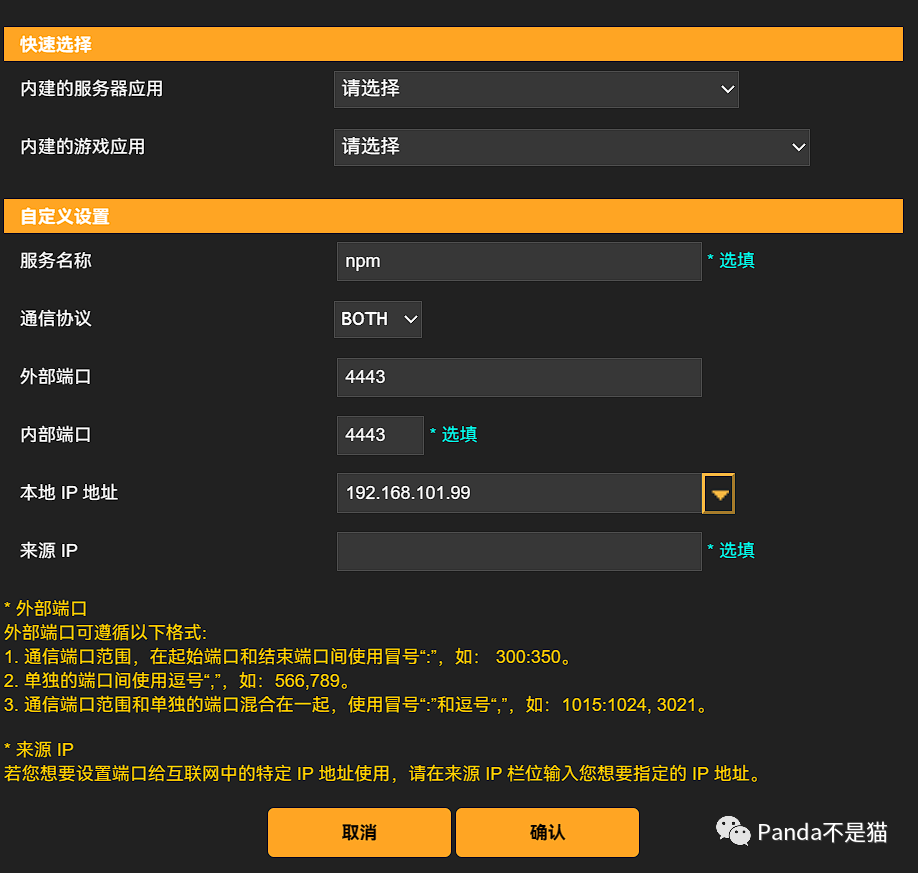This screenshot has height=873, width=918.
Task: Click the empty 来源 IP input field
Action: [x=518, y=551]
